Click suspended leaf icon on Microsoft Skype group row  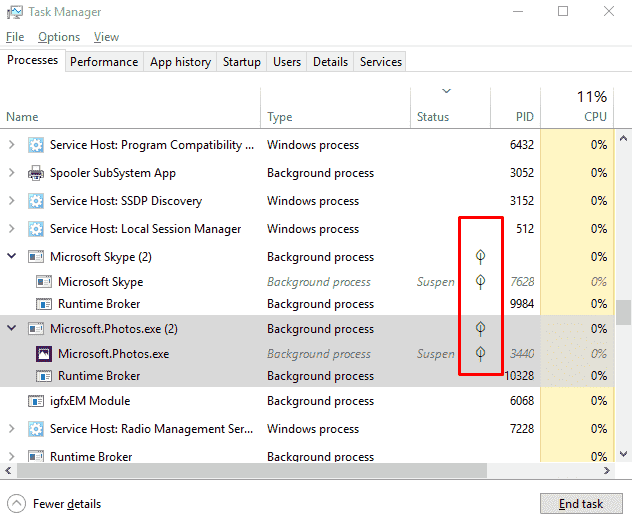click(x=480, y=257)
